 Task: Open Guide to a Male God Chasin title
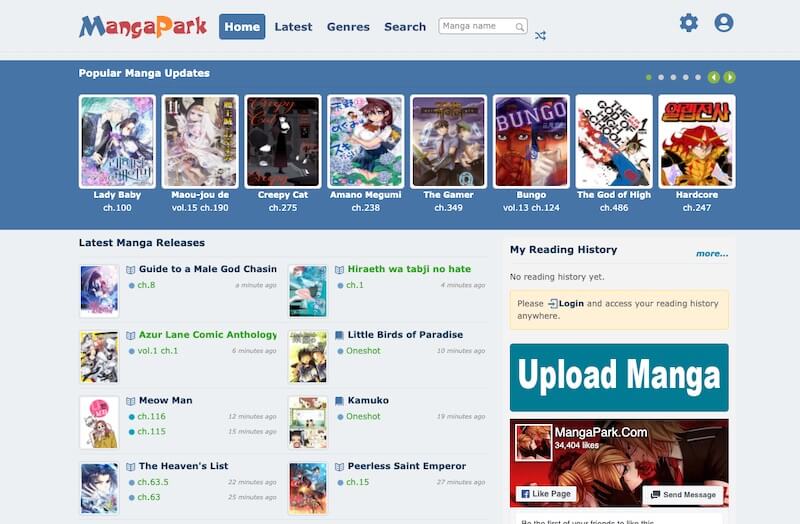208,269
